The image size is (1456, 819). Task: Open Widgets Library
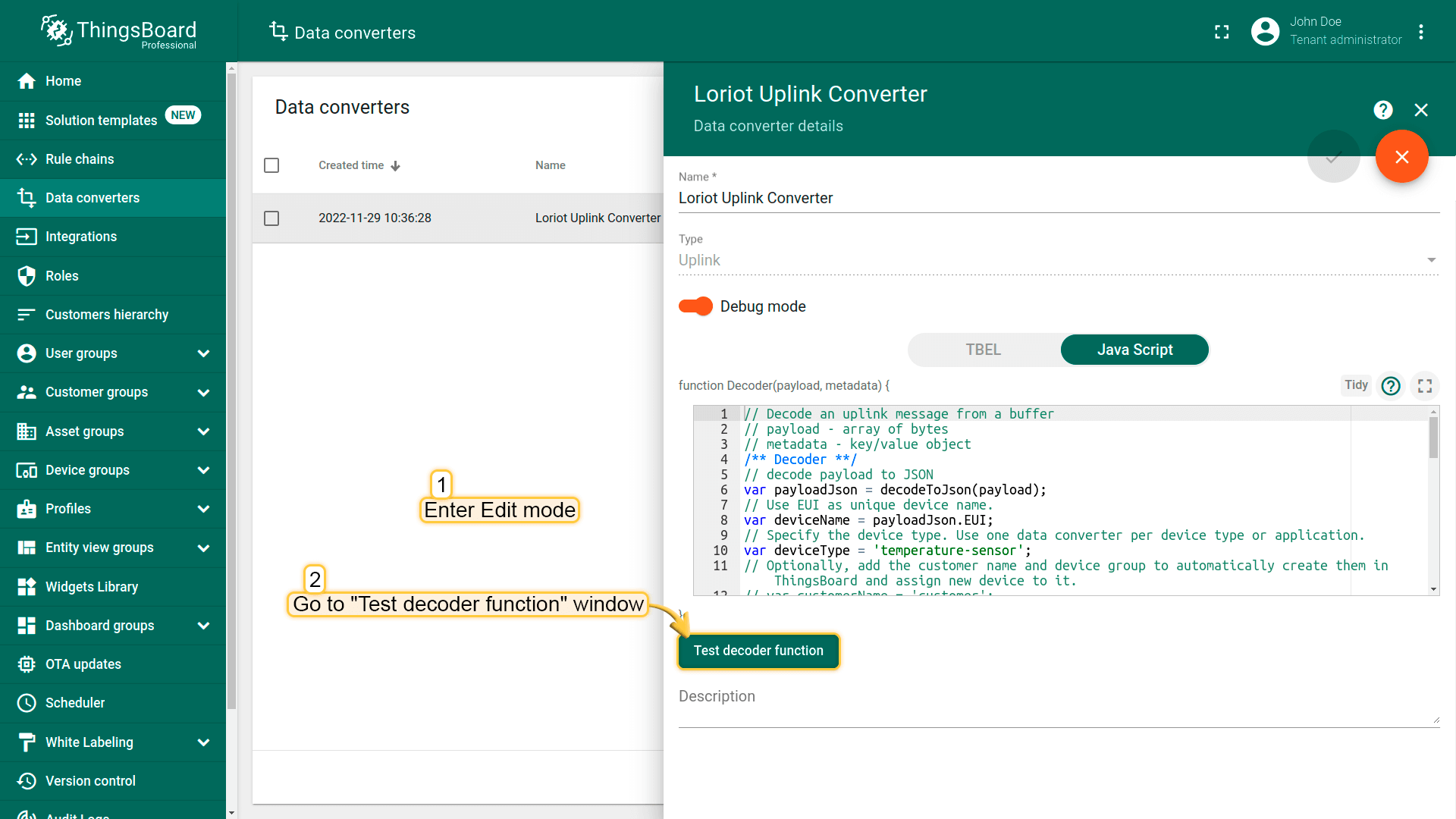[113, 587]
